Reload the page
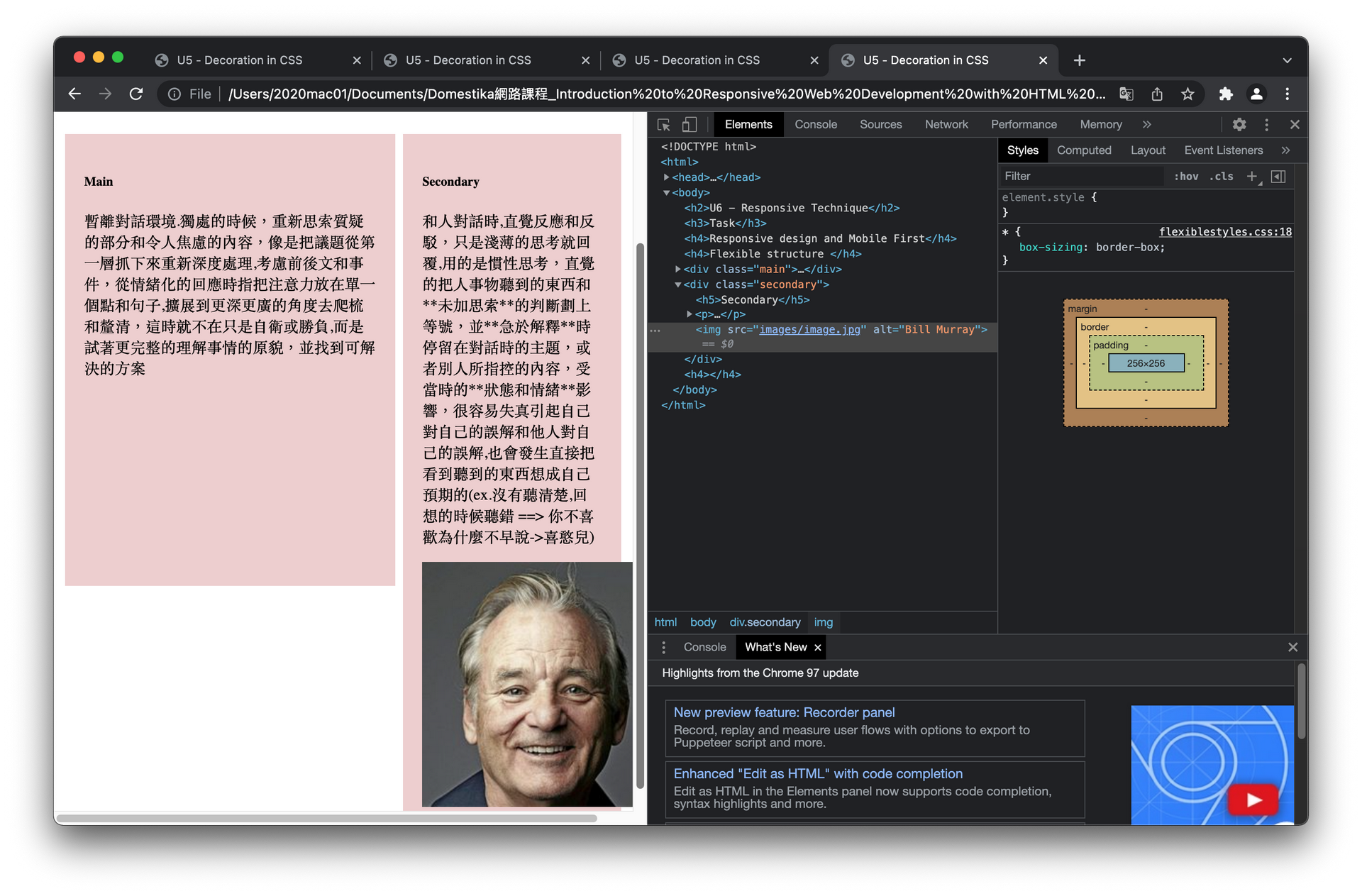This screenshot has width=1362, height=896. (136, 94)
